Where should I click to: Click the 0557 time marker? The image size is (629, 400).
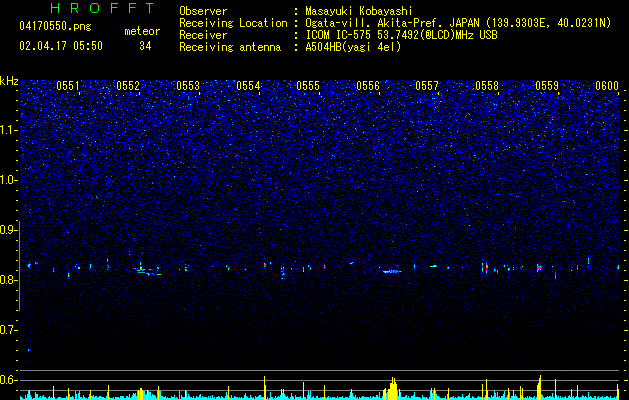click(427, 86)
